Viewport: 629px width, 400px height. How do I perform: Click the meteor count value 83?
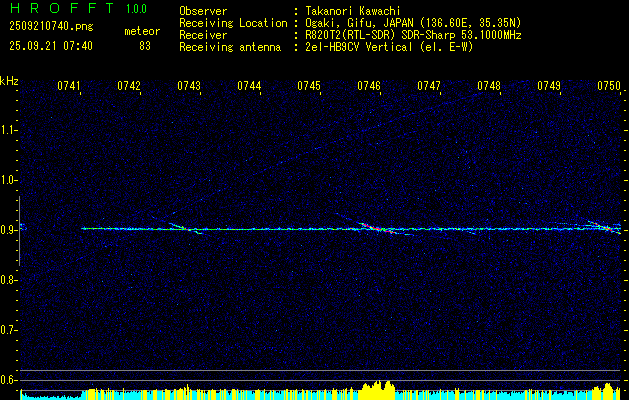[145, 46]
